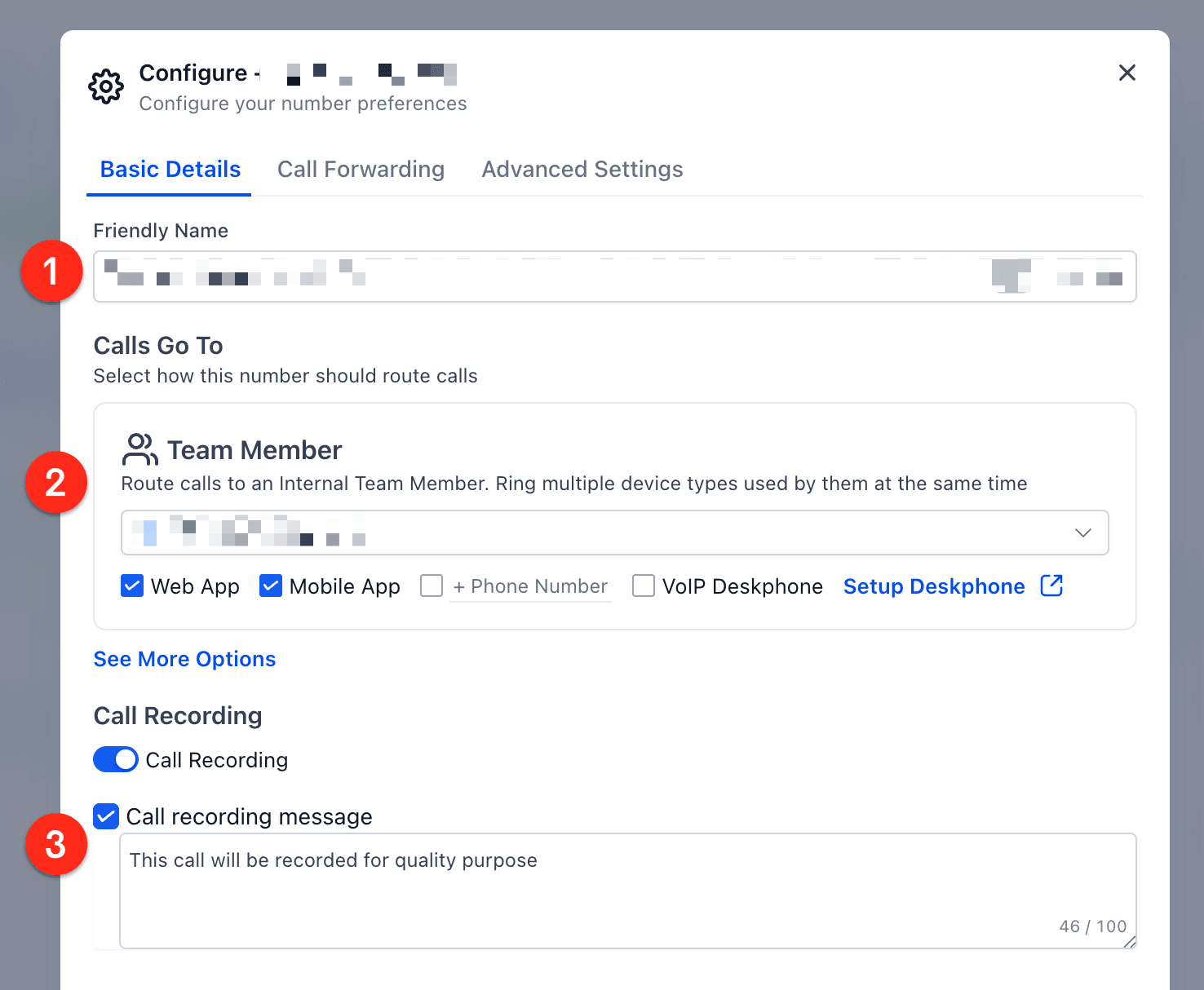The height and width of the screenshot is (990, 1204).
Task: Open the Setup Deskphone link
Action: [x=934, y=586]
